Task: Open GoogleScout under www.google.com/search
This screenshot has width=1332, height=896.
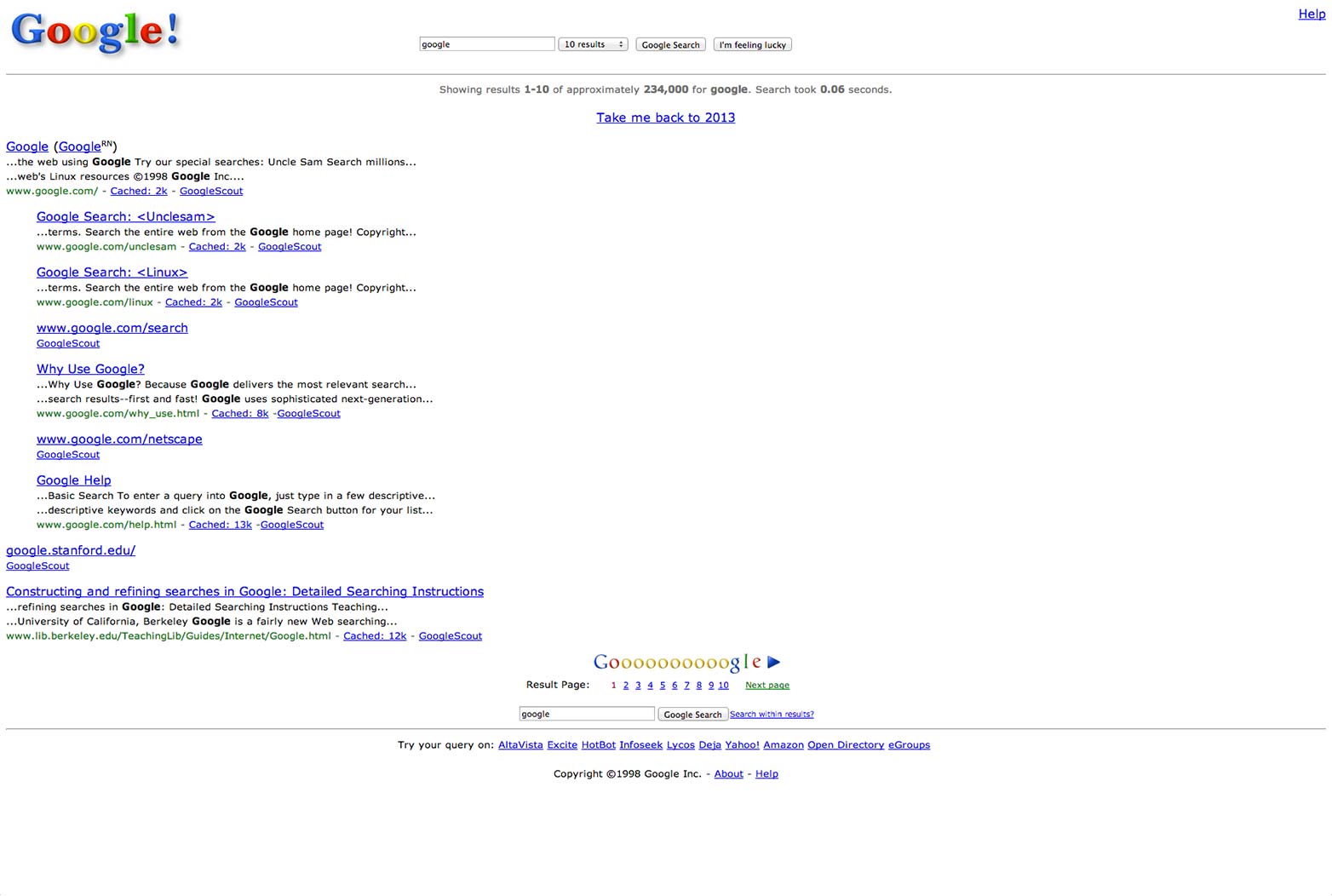Action: click(68, 343)
